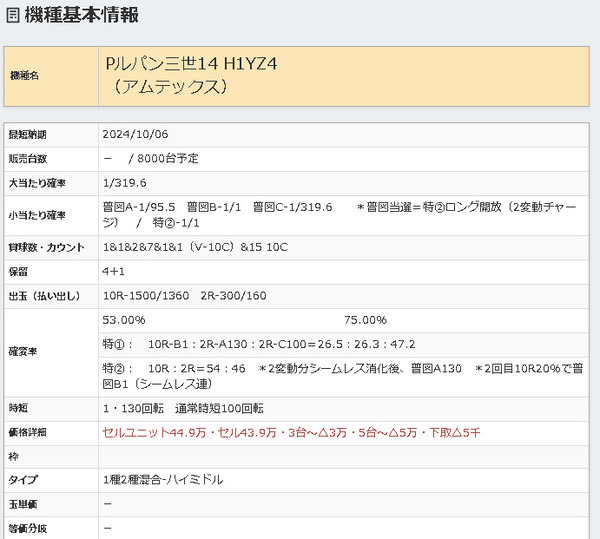600x539 pixels.
Task: Click the 最短納期 row label
Action: coord(28,135)
